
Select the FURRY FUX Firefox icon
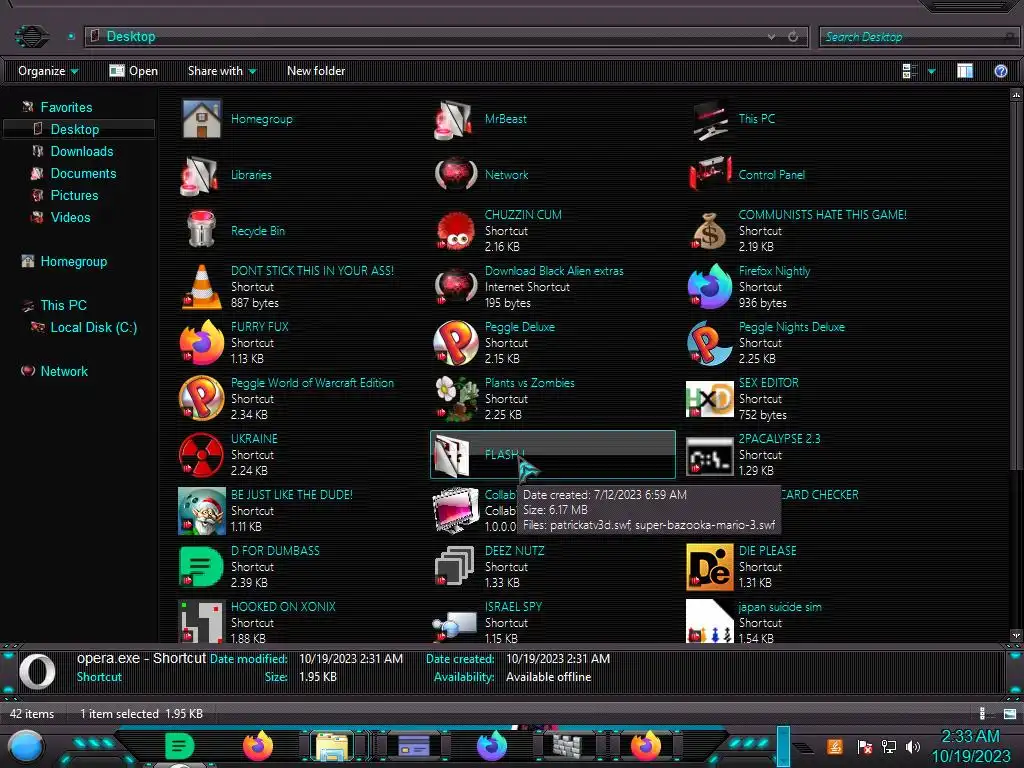pyautogui.click(x=202, y=342)
